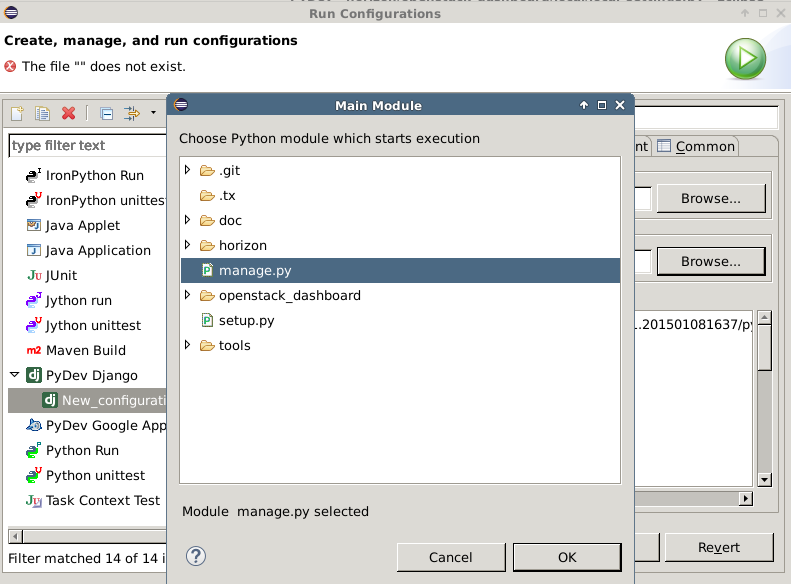Click vertical scrollbar down arrow
The image size is (791, 584).
click(765, 479)
